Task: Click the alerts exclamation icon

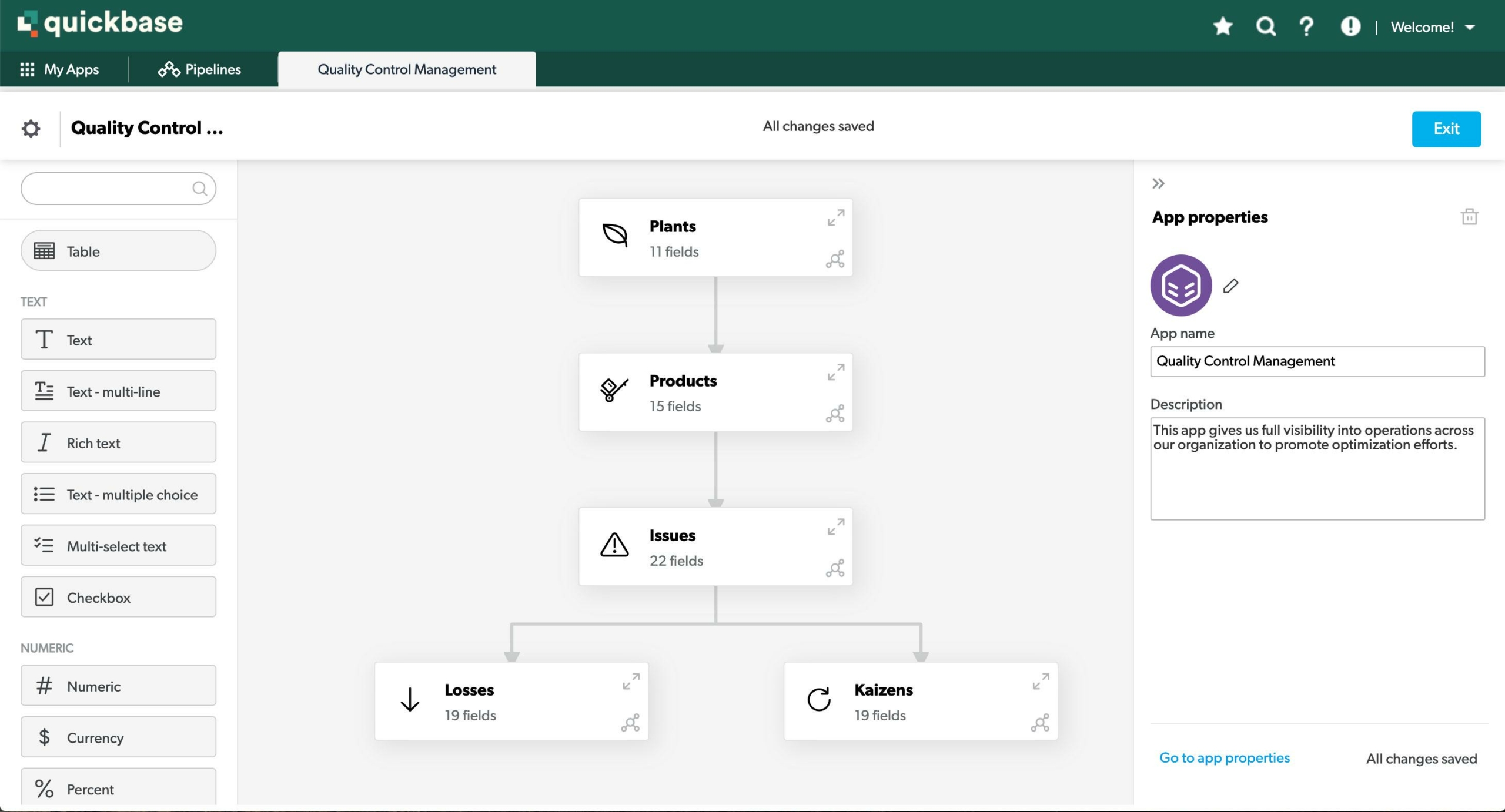Action: click(x=1350, y=26)
